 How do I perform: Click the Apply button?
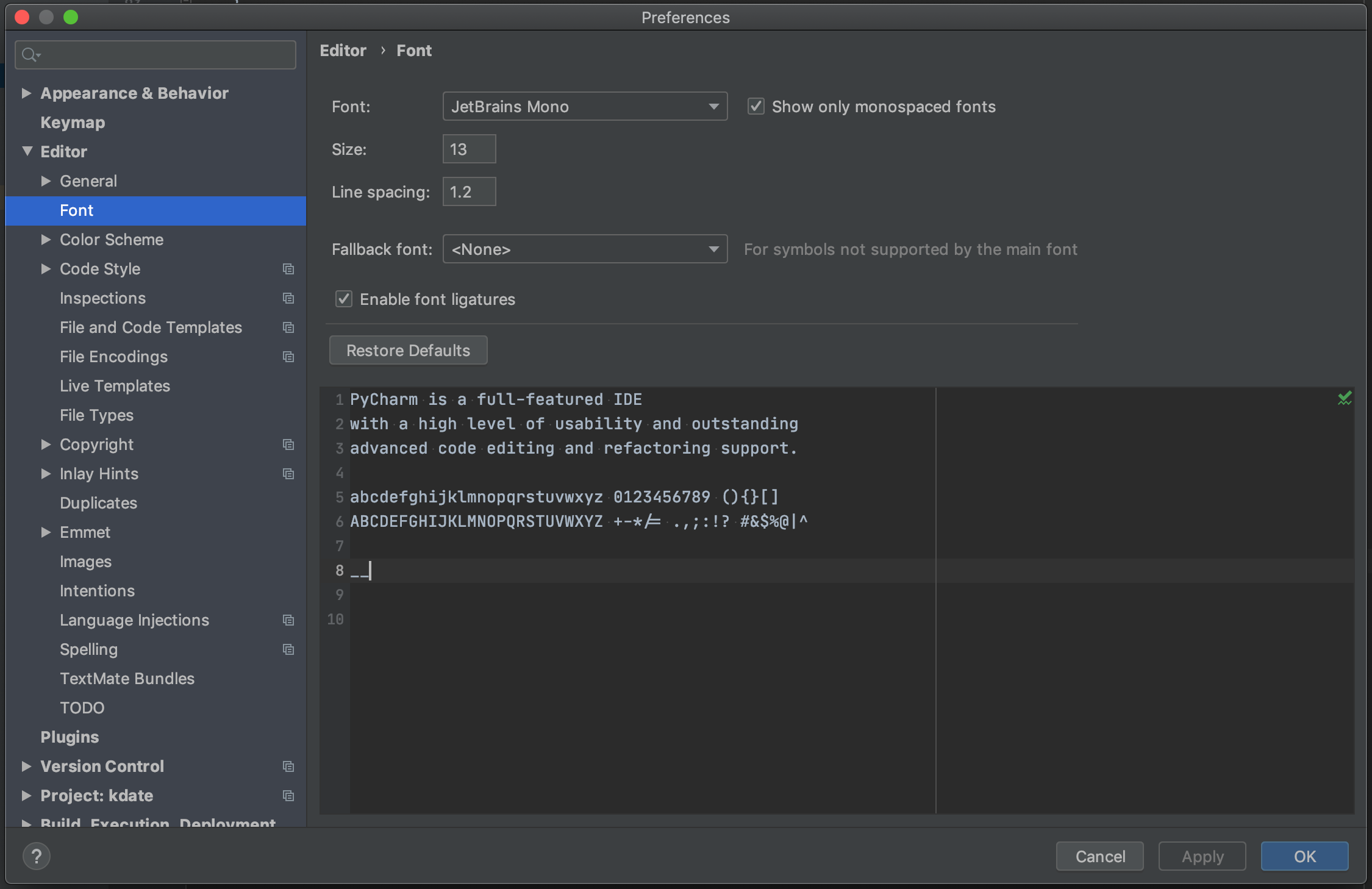coord(1201,856)
